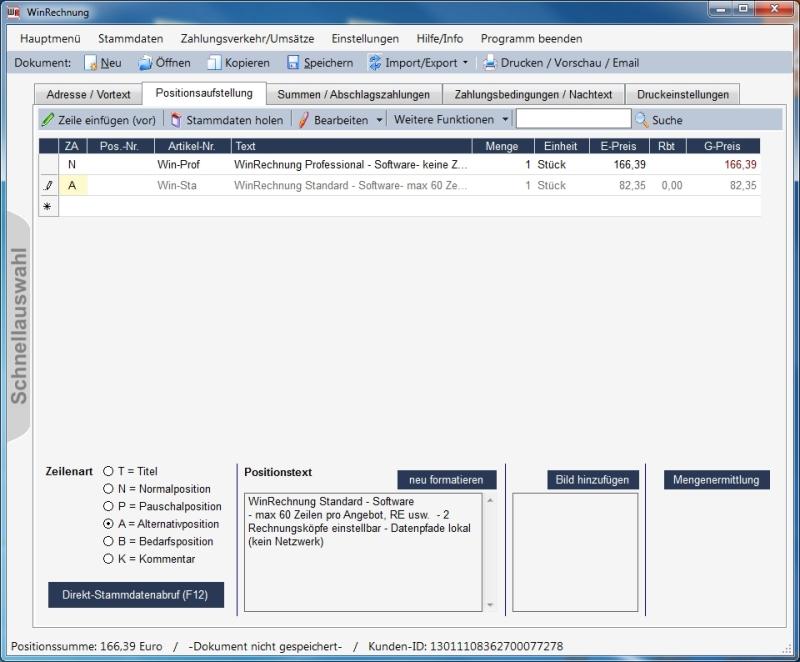Click the ZA cell showing A
The height and width of the screenshot is (662, 800).
pos(72,185)
